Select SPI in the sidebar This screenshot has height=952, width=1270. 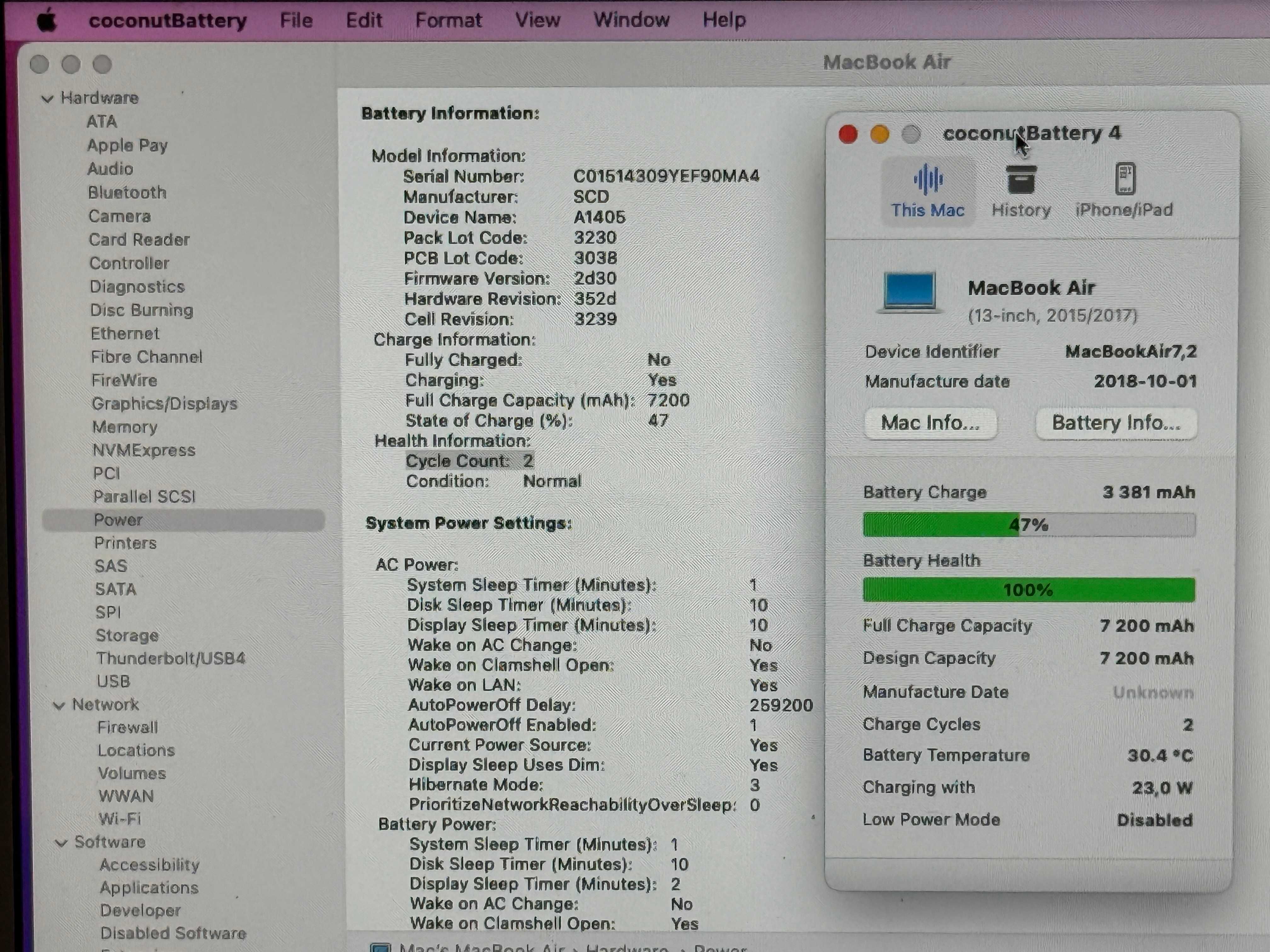pyautogui.click(x=108, y=612)
